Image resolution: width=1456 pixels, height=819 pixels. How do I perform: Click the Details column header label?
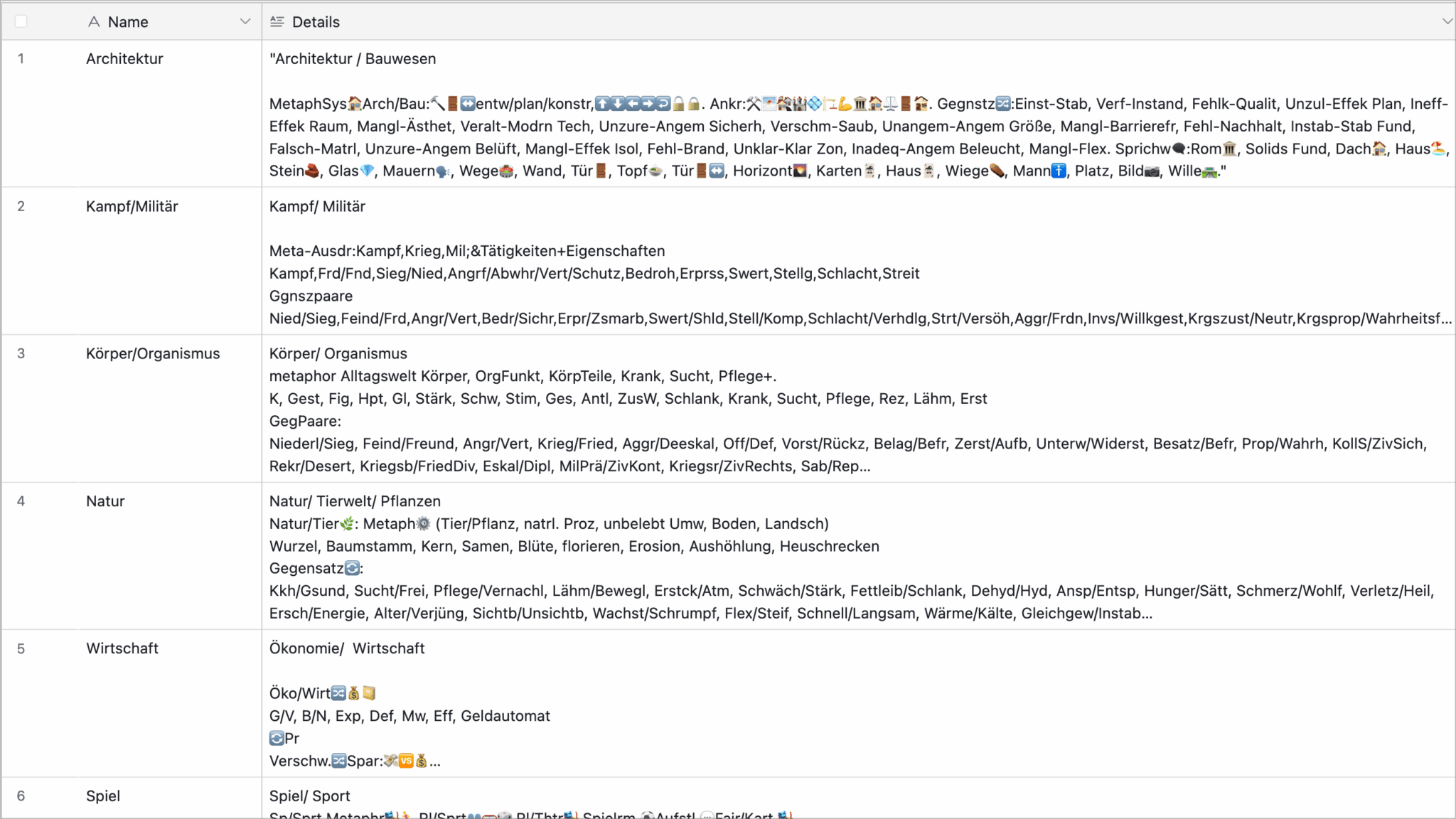click(x=316, y=22)
